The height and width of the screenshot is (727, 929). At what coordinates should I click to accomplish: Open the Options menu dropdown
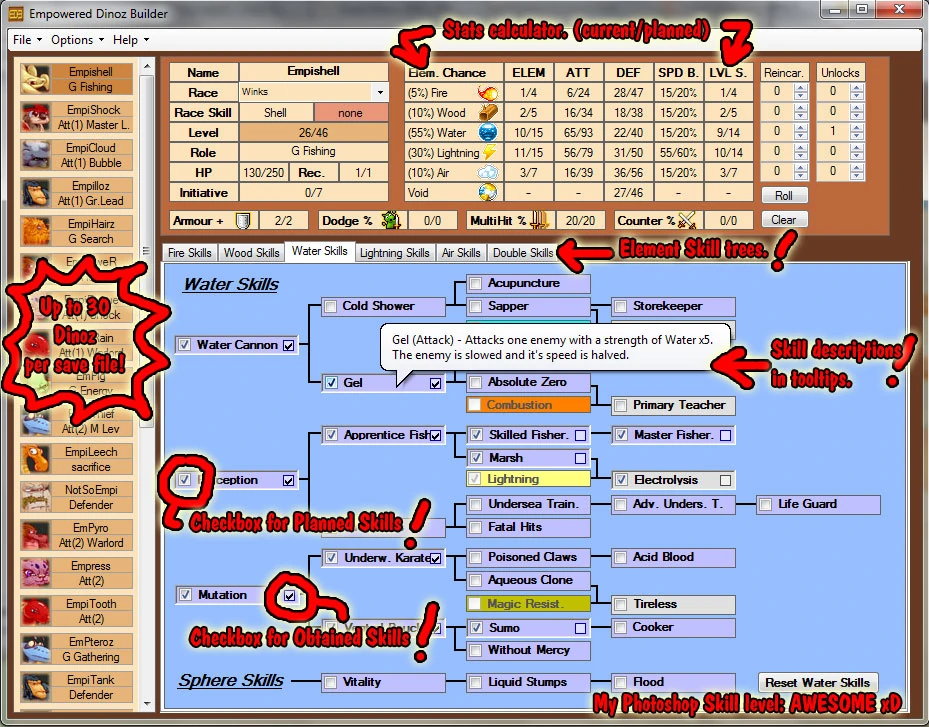(77, 40)
